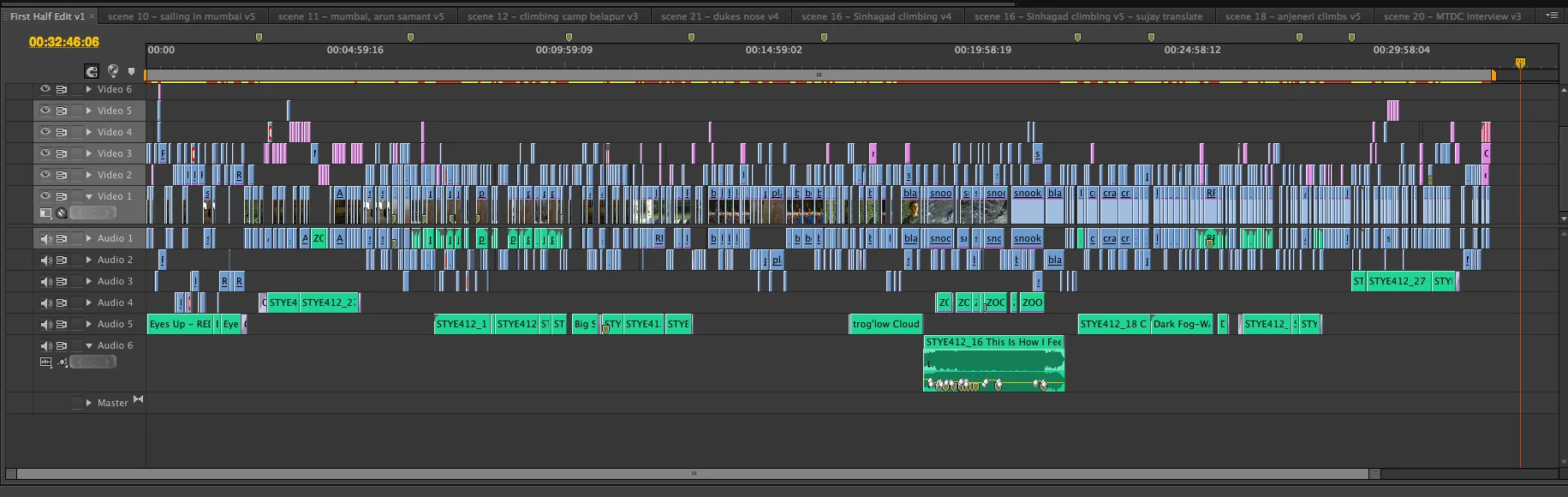Open Set Display Style for Audio 6
The height and width of the screenshot is (497, 1568).
pyautogui.click(x=46, y=362)
